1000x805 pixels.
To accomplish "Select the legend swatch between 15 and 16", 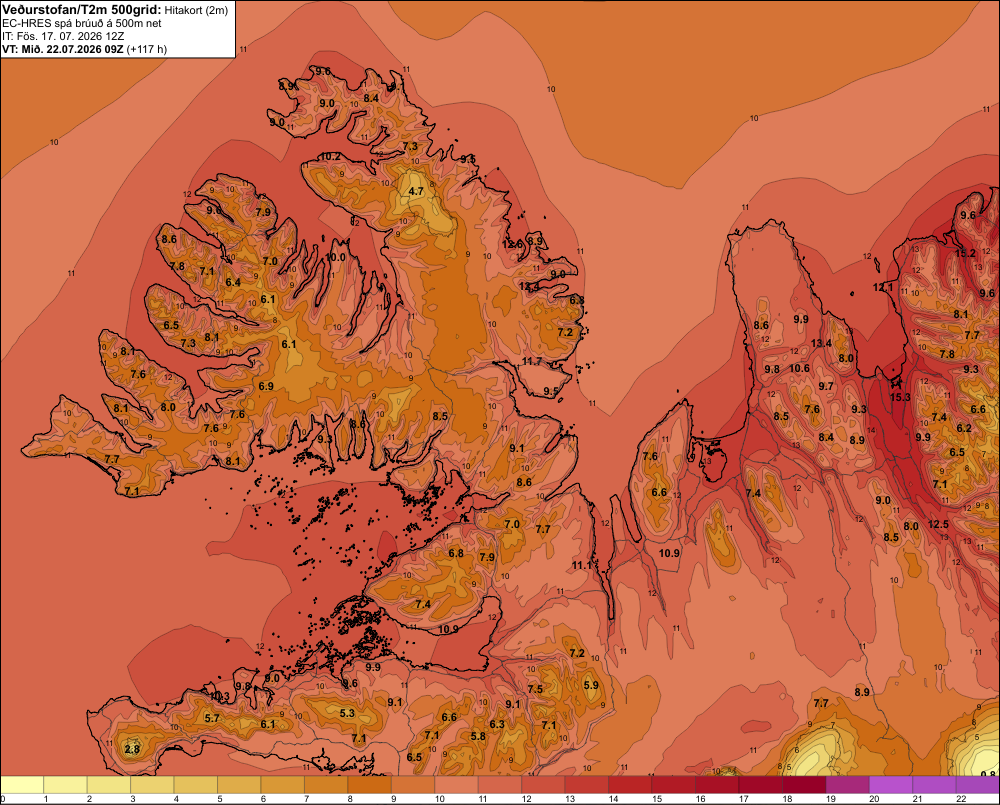I will 673,785.
